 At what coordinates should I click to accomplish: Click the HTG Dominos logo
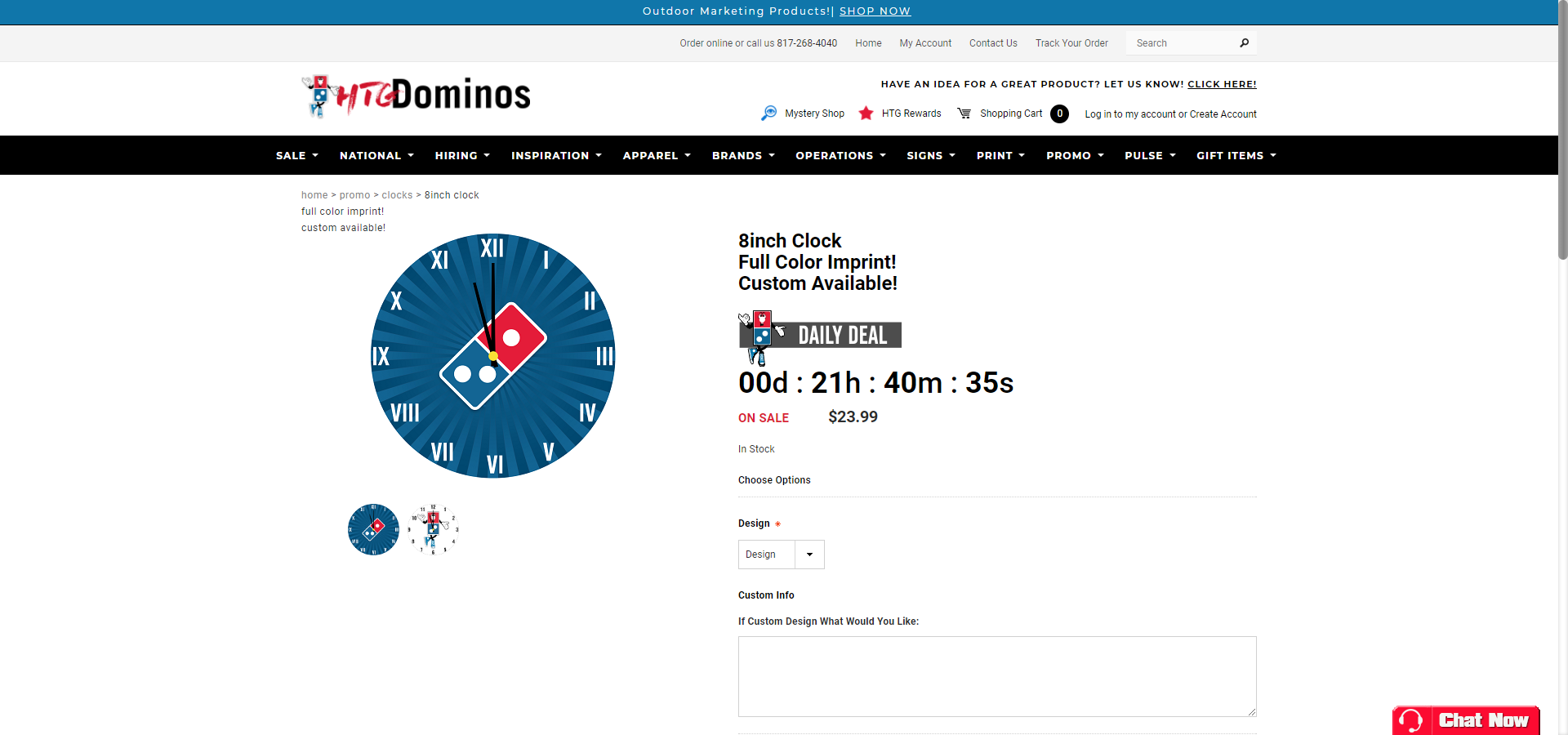click(x=416, y=96)
